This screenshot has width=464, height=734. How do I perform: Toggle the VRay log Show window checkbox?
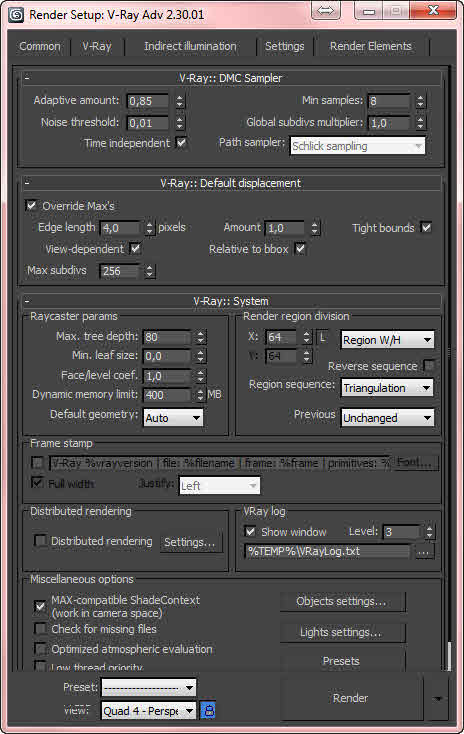click(x=250, y=532)
